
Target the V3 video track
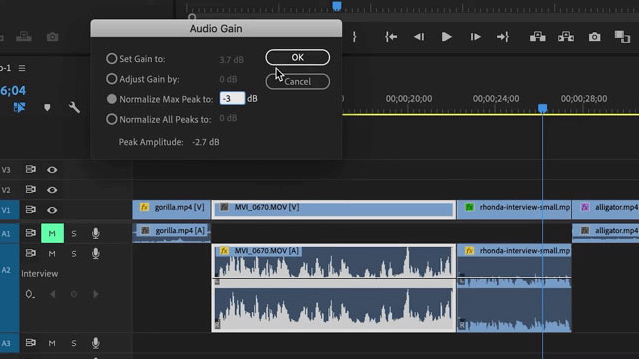pyautogui.click(x=6, y=170)
